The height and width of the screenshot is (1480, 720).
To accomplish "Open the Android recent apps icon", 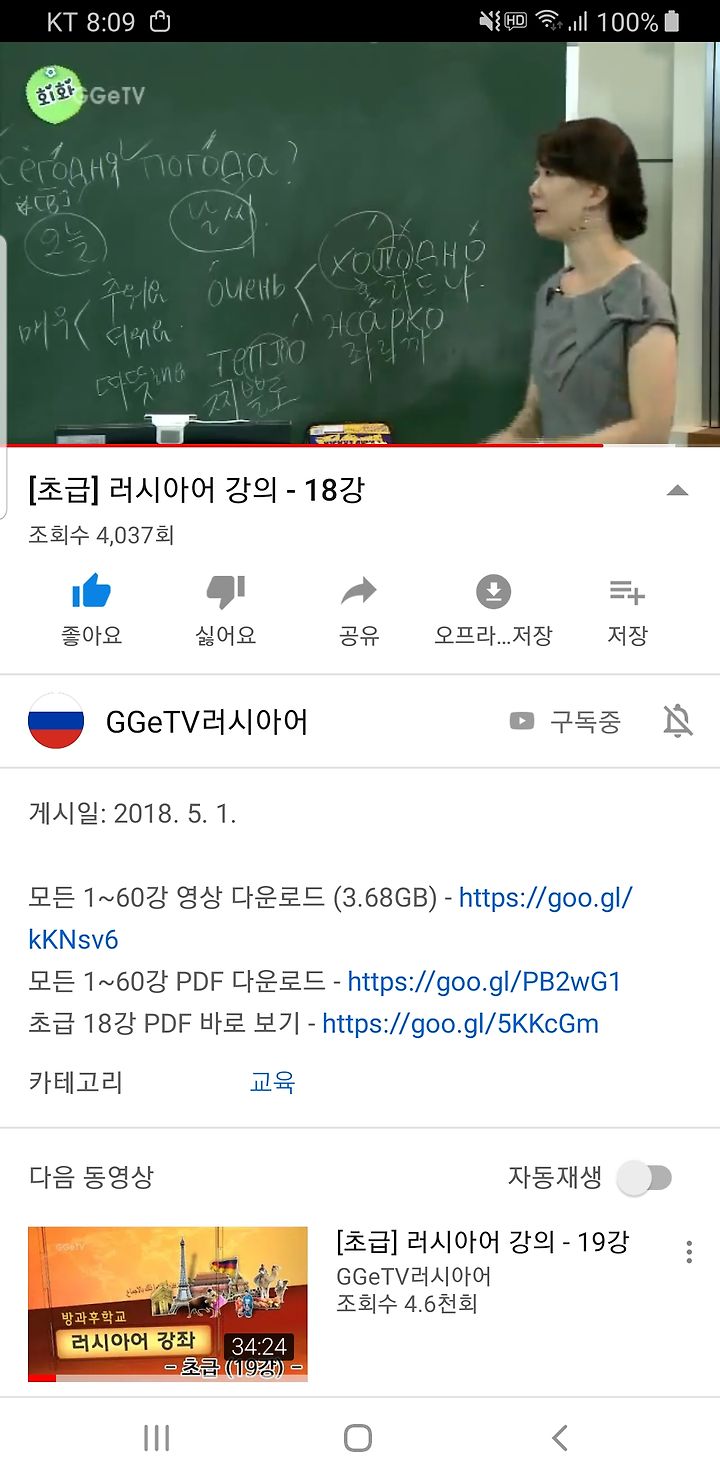I will [x=156, y=1438].
